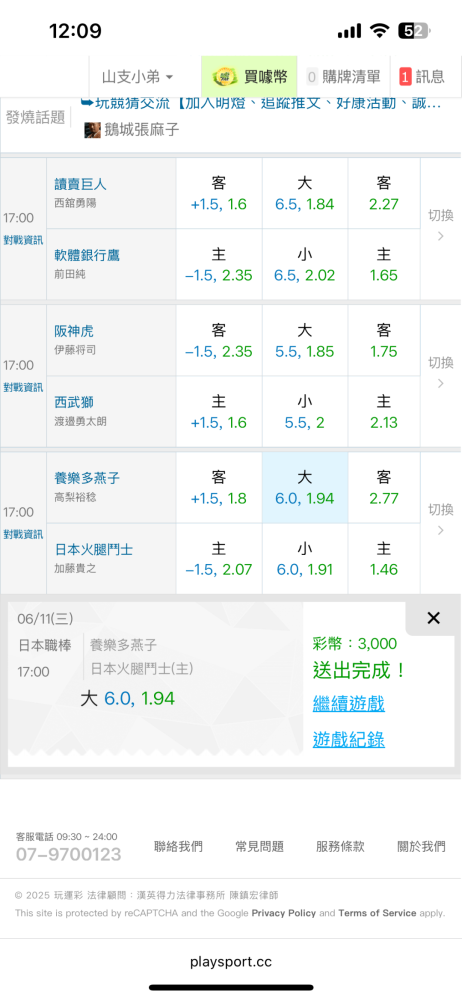Select 主 2.13 moneyline for 西武獅
The image size is (462, 1000).
click(x=384, y=412)
